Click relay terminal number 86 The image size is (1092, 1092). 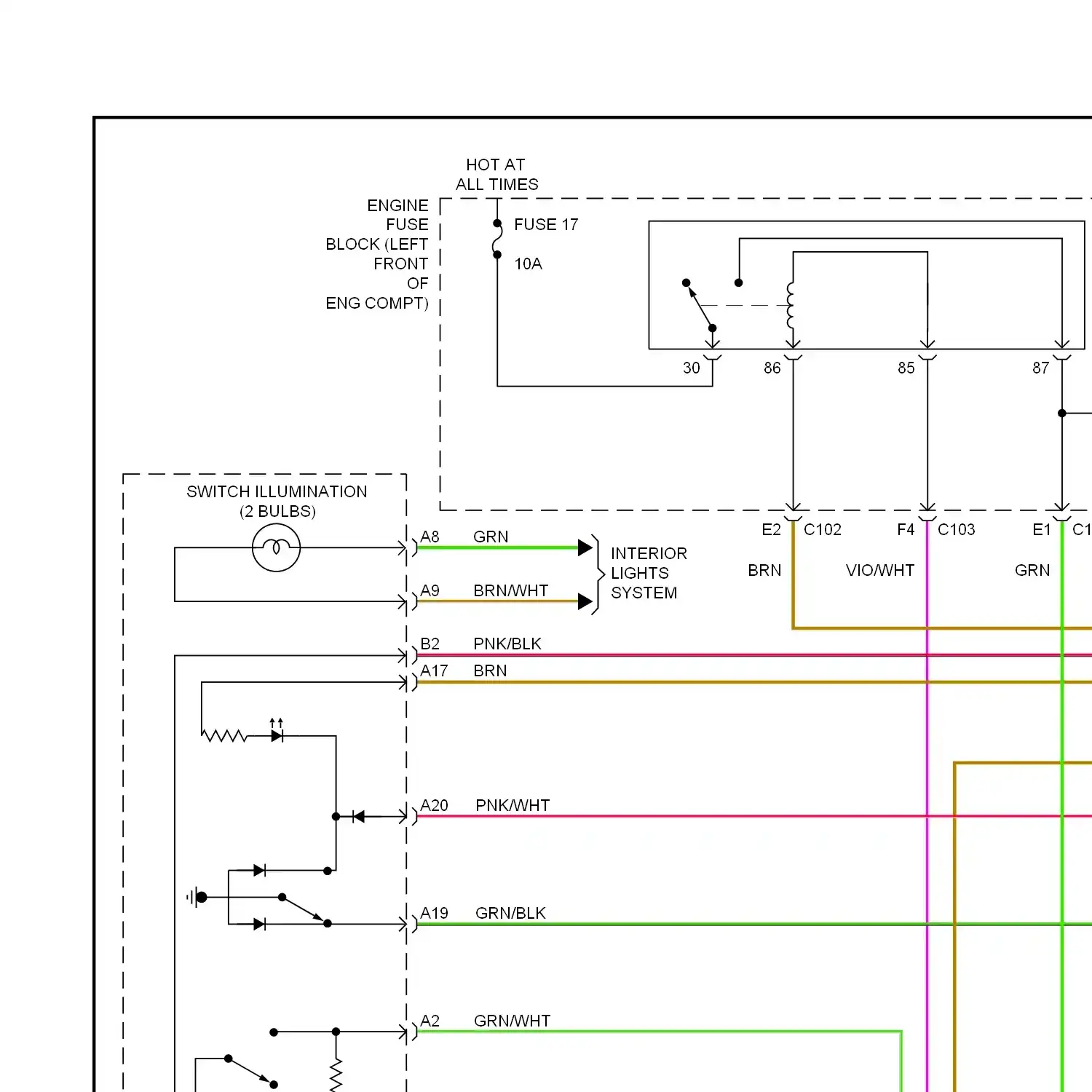(x=772, y=368)
